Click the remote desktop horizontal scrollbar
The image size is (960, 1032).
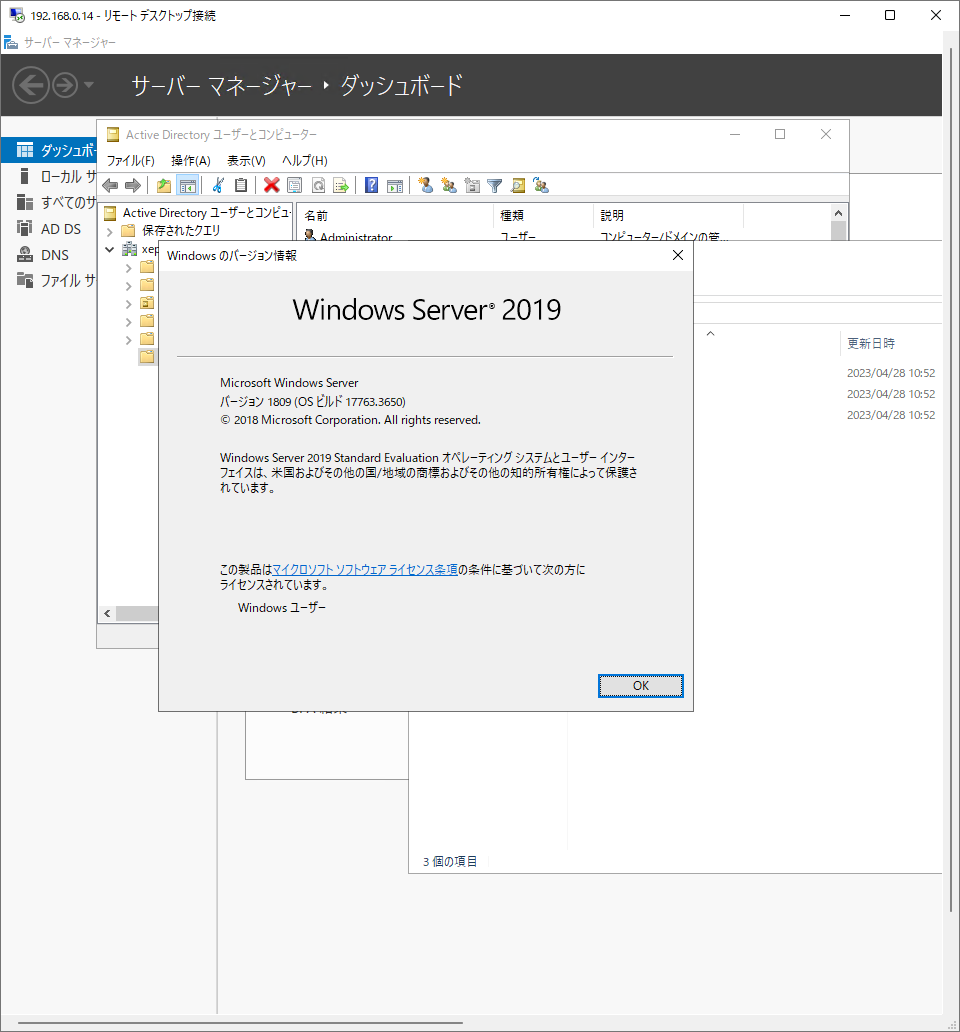click(x=240, y=1023)
